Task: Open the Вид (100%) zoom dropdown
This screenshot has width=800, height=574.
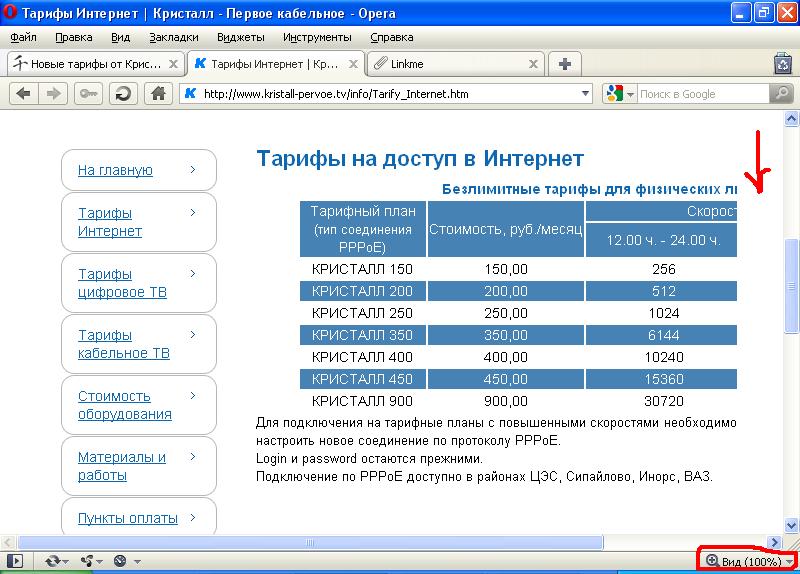Action: pos(750,562)
